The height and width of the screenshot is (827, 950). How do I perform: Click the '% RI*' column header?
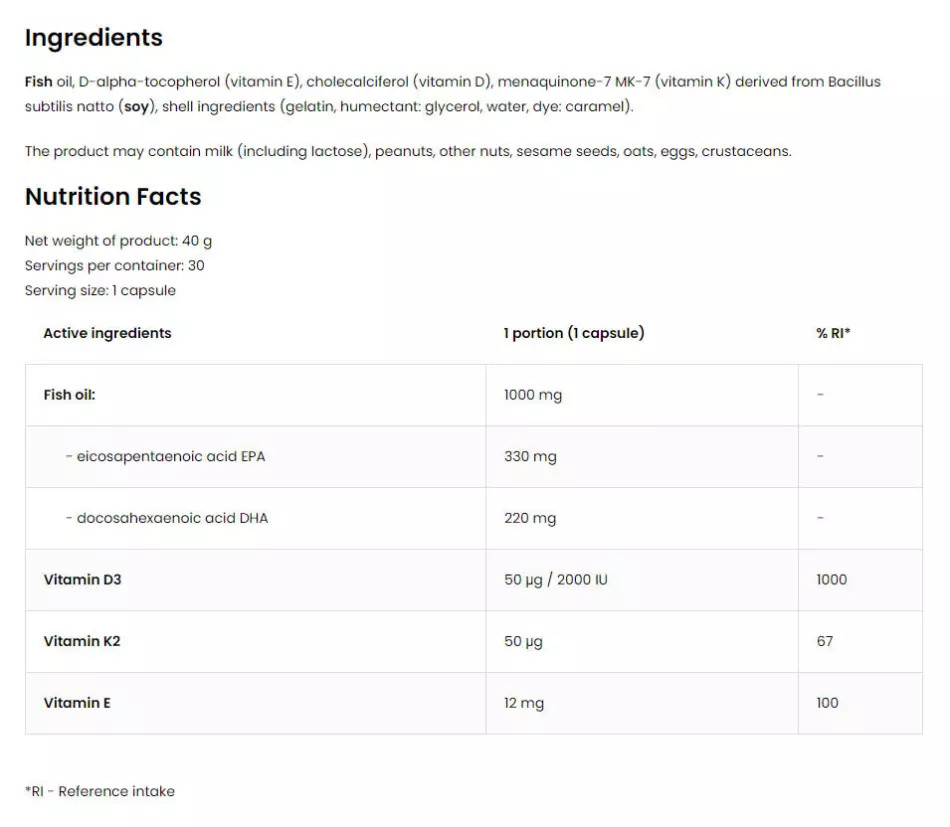tap(833, 333)
